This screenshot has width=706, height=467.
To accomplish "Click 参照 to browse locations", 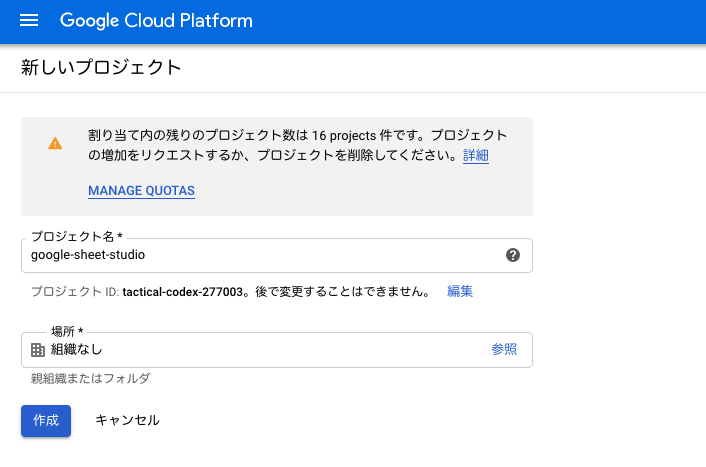I will 504,349.
